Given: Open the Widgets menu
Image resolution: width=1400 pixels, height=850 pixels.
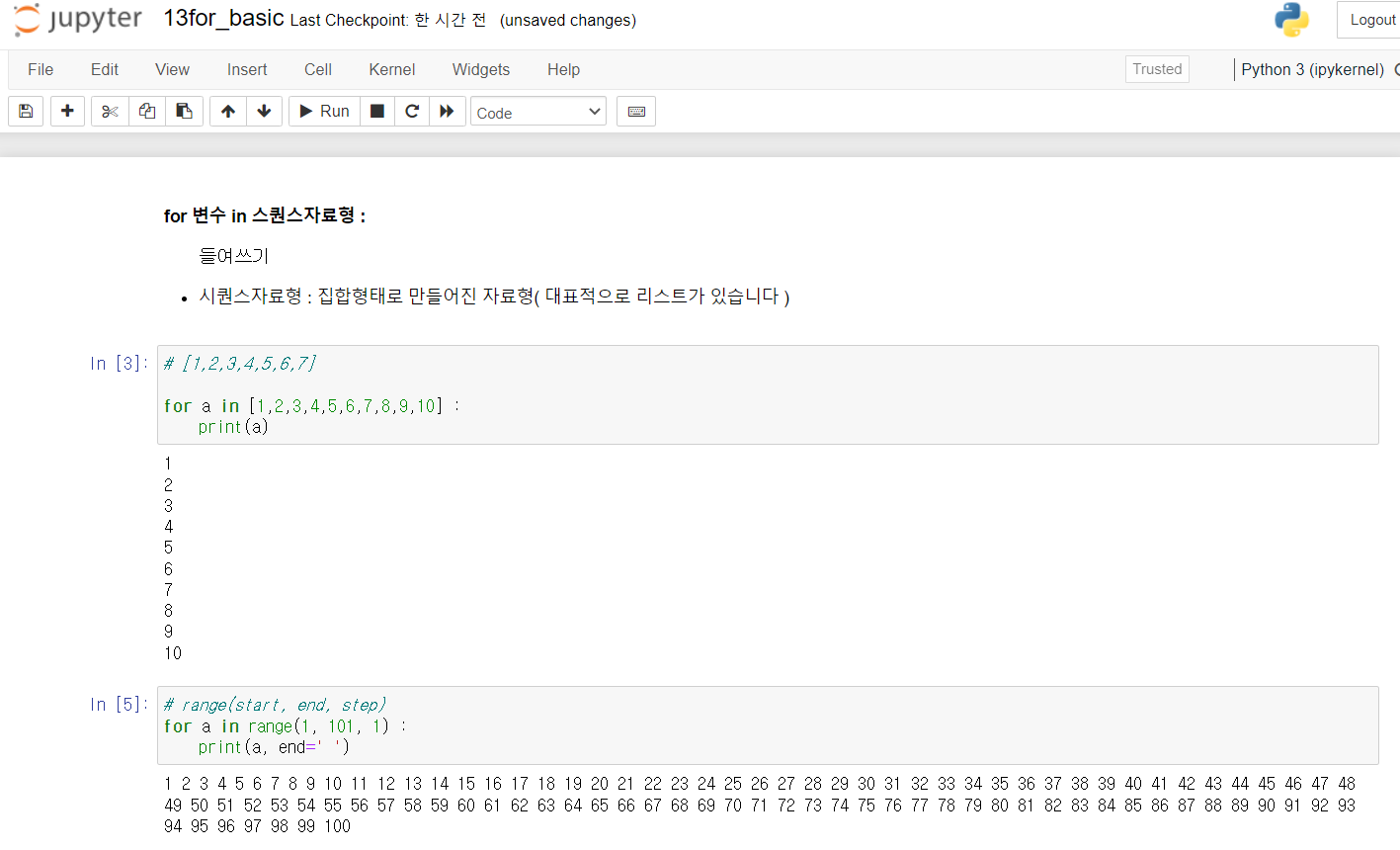Looking at the screenshot, I should pos(480,69).
